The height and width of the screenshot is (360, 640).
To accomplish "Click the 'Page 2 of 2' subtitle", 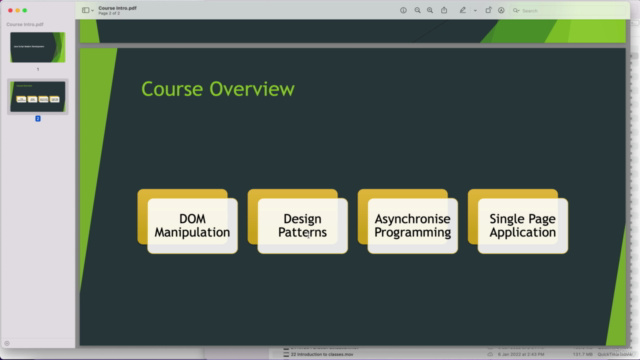I will 109,13.
